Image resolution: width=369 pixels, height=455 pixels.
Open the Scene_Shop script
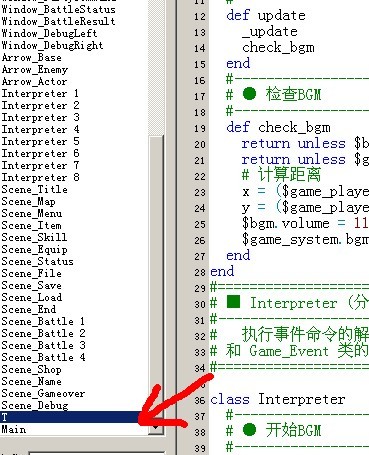[31, 369]
